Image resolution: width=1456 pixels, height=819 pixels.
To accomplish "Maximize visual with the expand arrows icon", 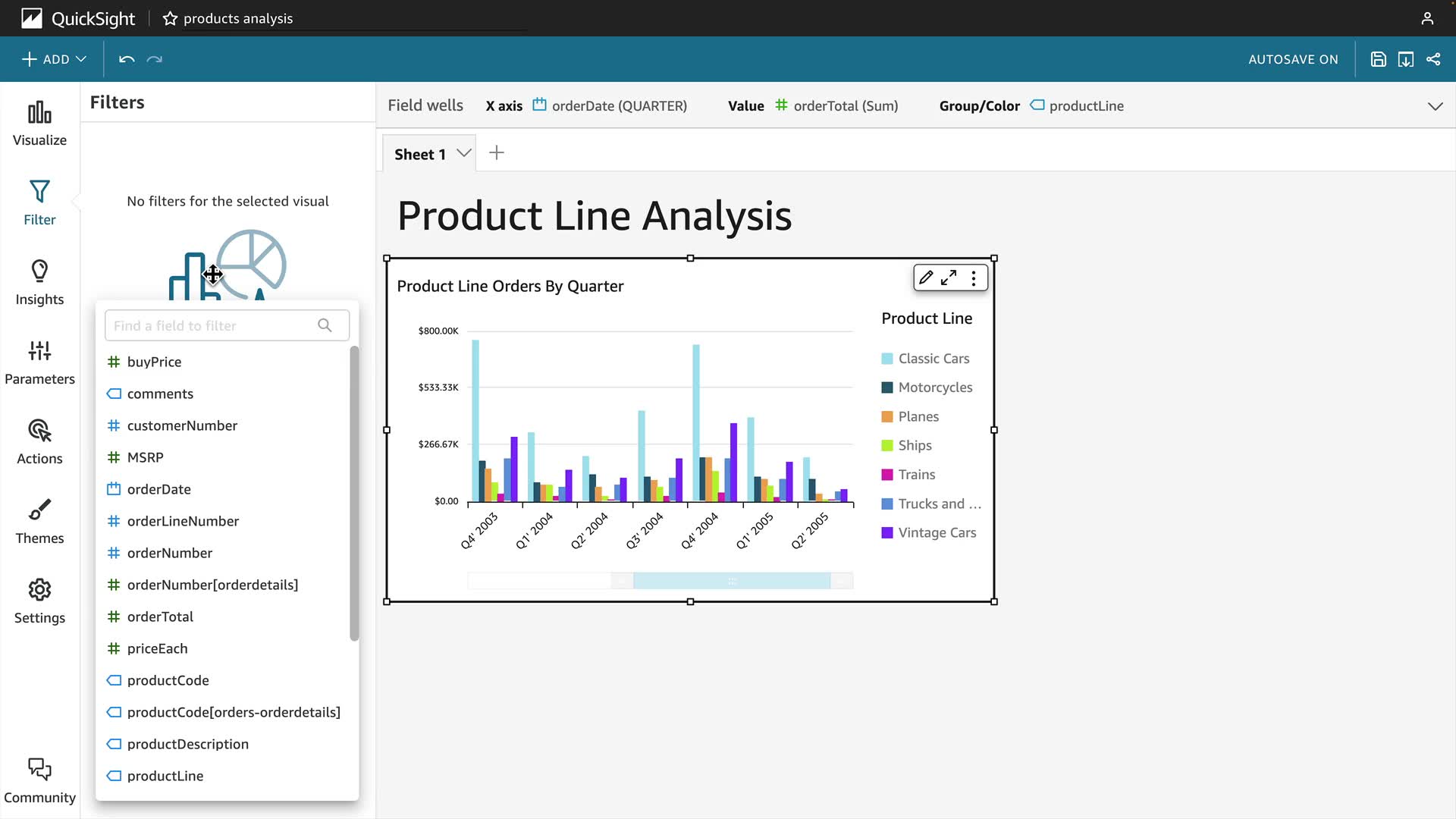I will tap(949, 278).
